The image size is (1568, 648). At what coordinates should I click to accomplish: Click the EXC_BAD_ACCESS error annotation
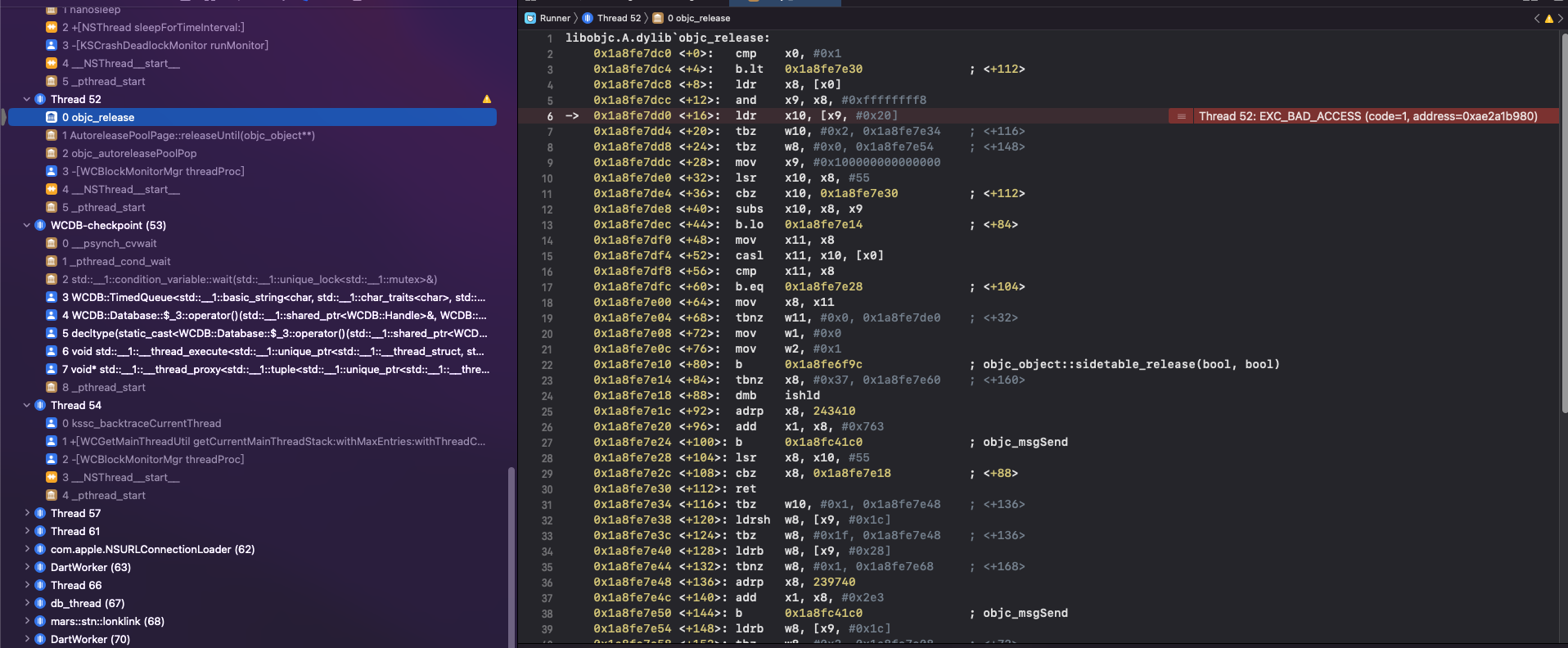tap(1367, 116)
